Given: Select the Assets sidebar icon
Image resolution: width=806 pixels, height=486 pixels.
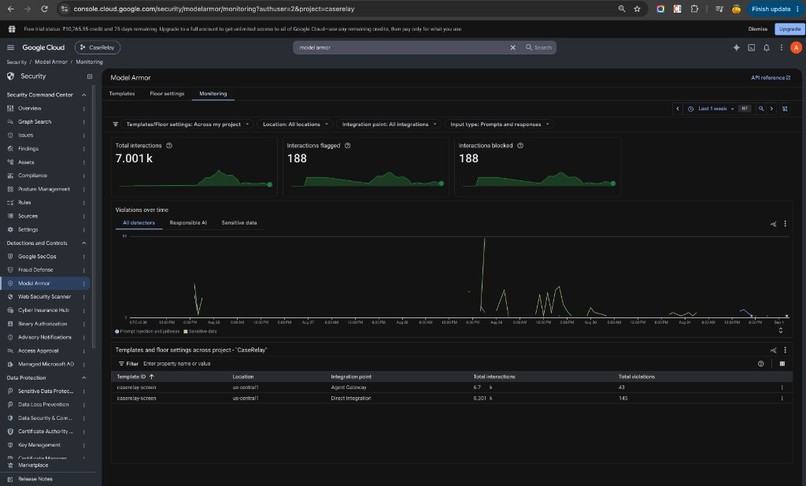Looking at the screenshot, I should (10, 162).
